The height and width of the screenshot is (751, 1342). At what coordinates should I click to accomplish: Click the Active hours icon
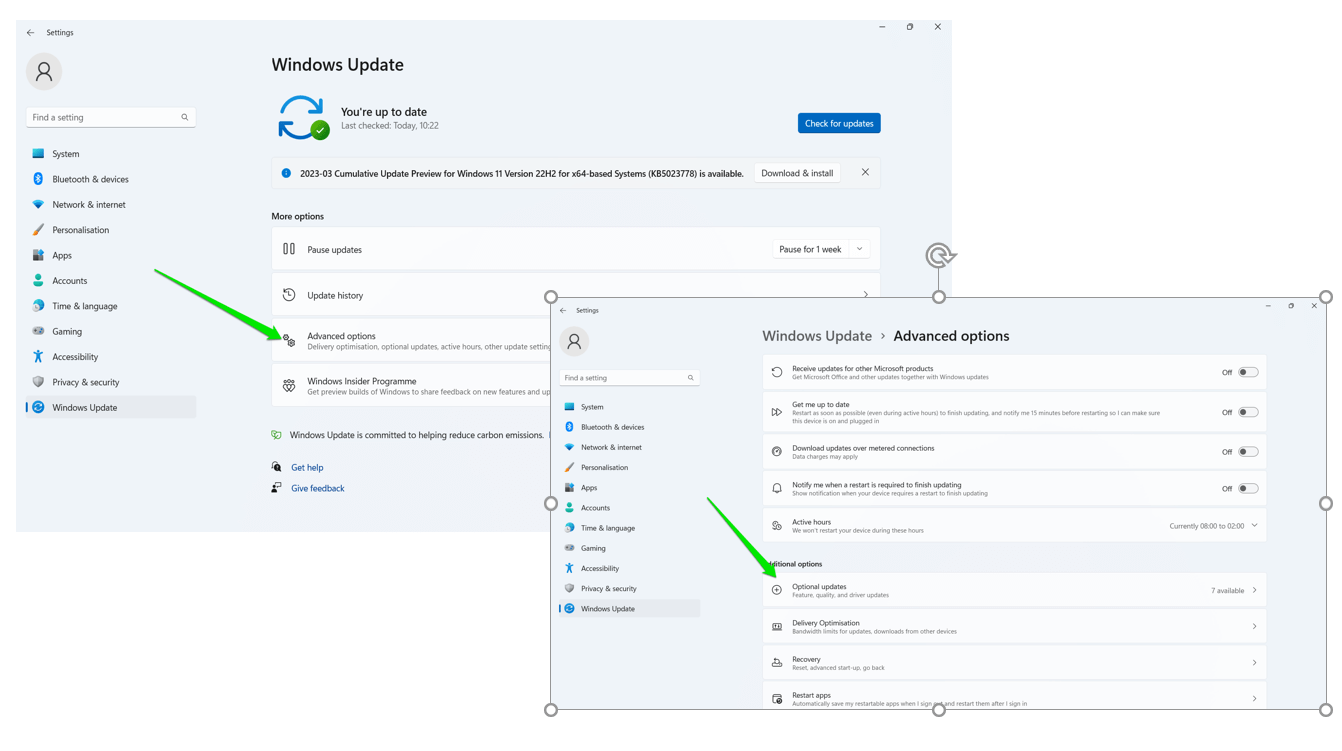[x=777, y=526]
